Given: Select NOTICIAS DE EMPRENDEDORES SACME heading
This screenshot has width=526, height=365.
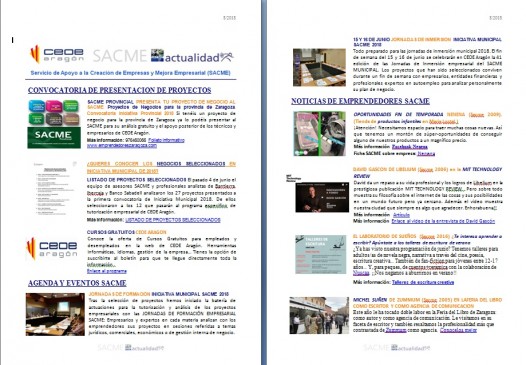Looking at the screenshot, I should (x=360, y=101).
